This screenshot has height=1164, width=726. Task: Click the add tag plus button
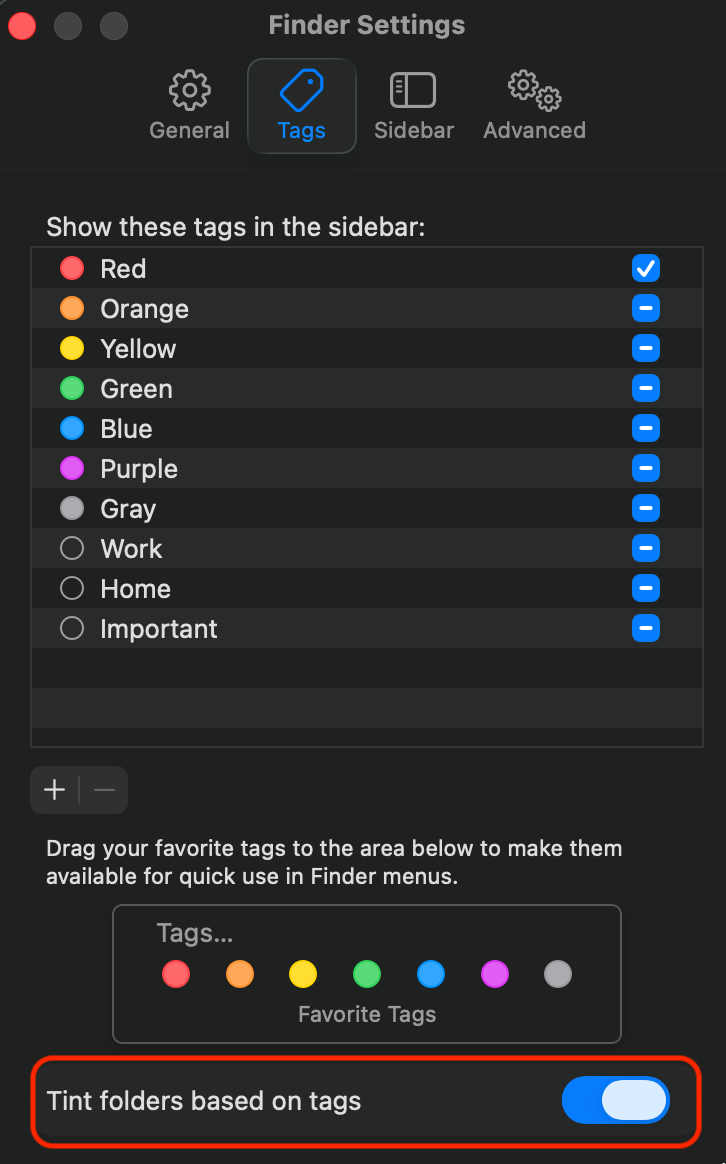[x=55, y=790]
